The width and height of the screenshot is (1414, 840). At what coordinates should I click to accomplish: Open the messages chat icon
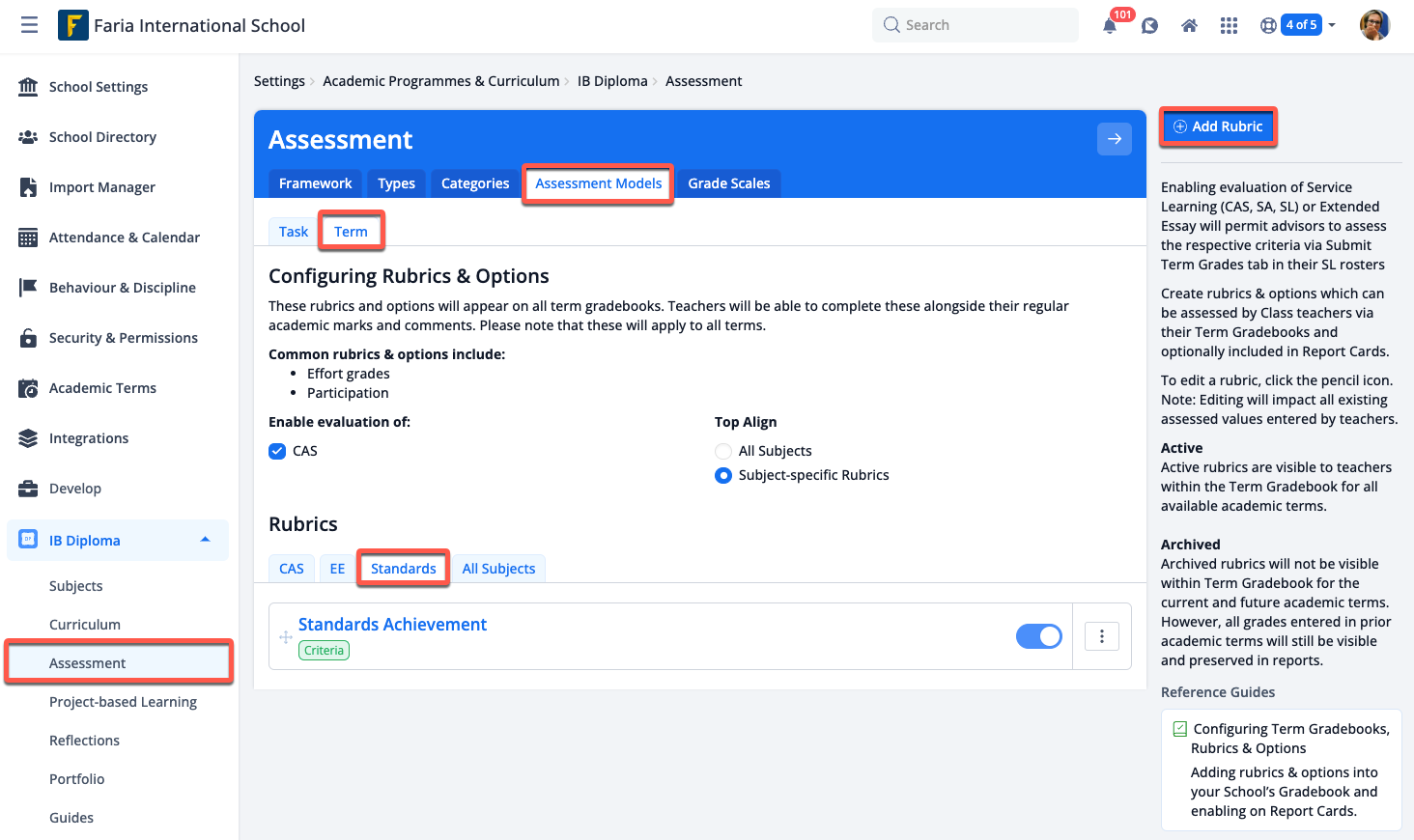click(x=1149, y=26)
